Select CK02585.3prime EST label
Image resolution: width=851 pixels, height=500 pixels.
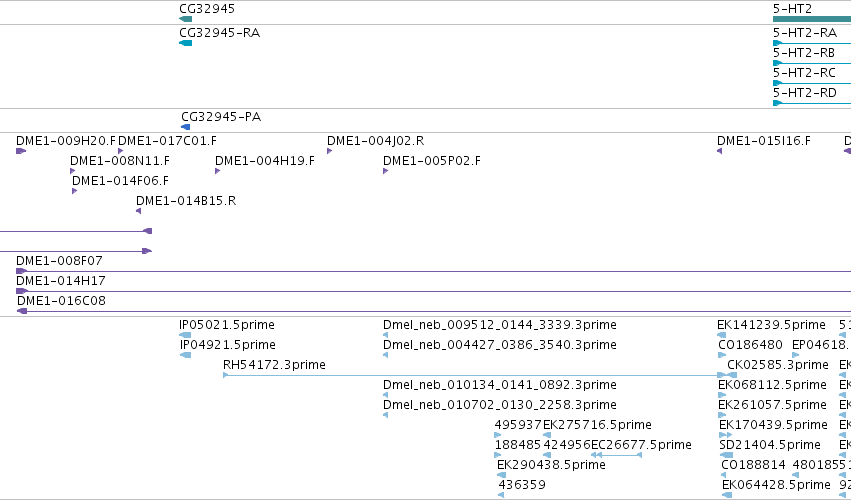[778, 365]
